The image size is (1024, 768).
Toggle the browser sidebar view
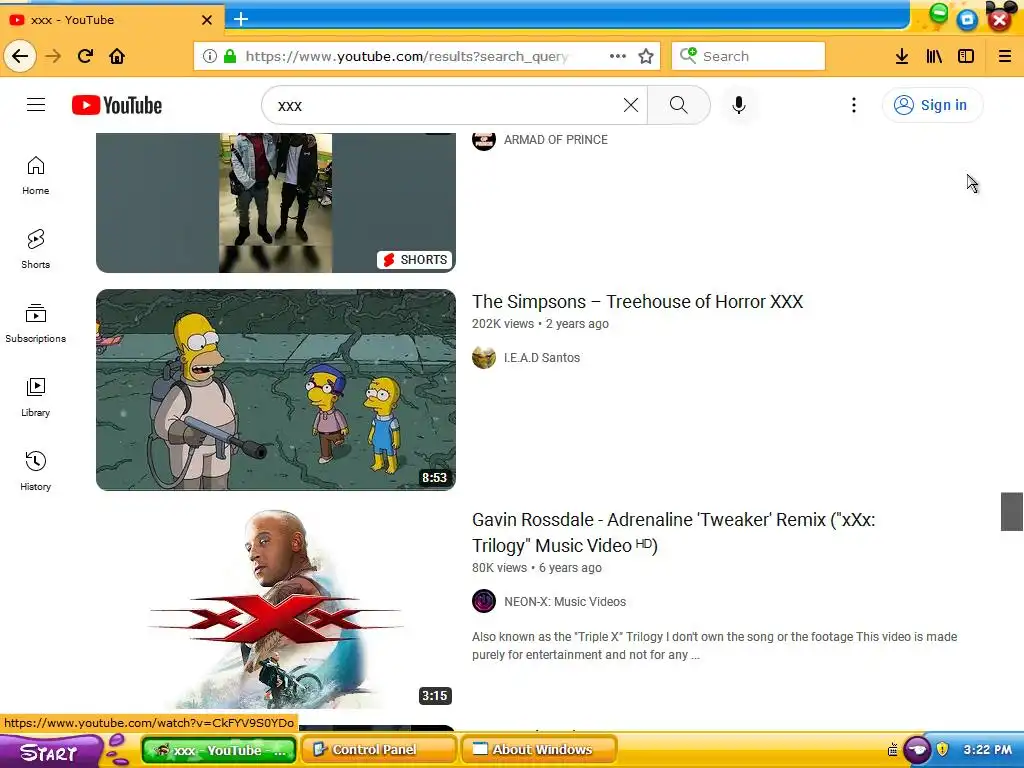966,56
